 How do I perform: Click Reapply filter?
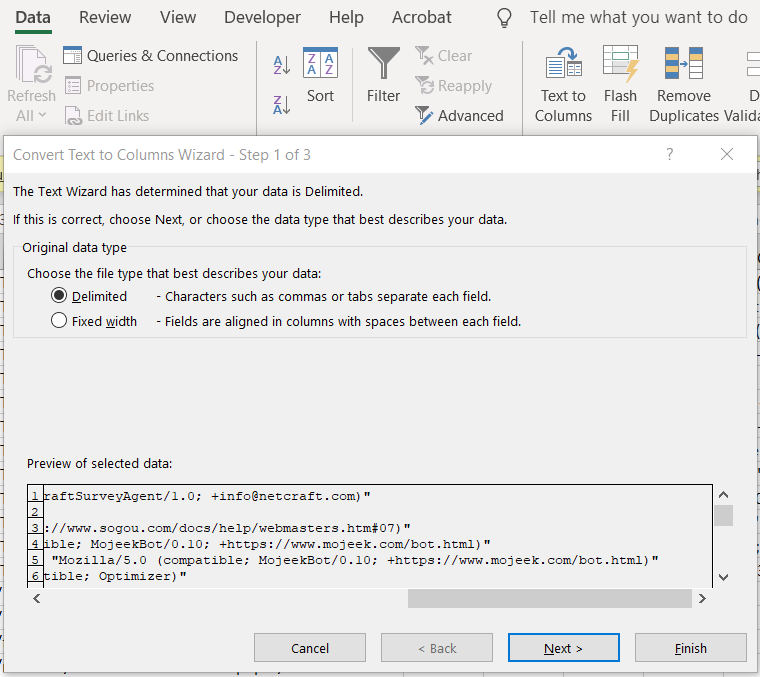[x=454, y=86]
